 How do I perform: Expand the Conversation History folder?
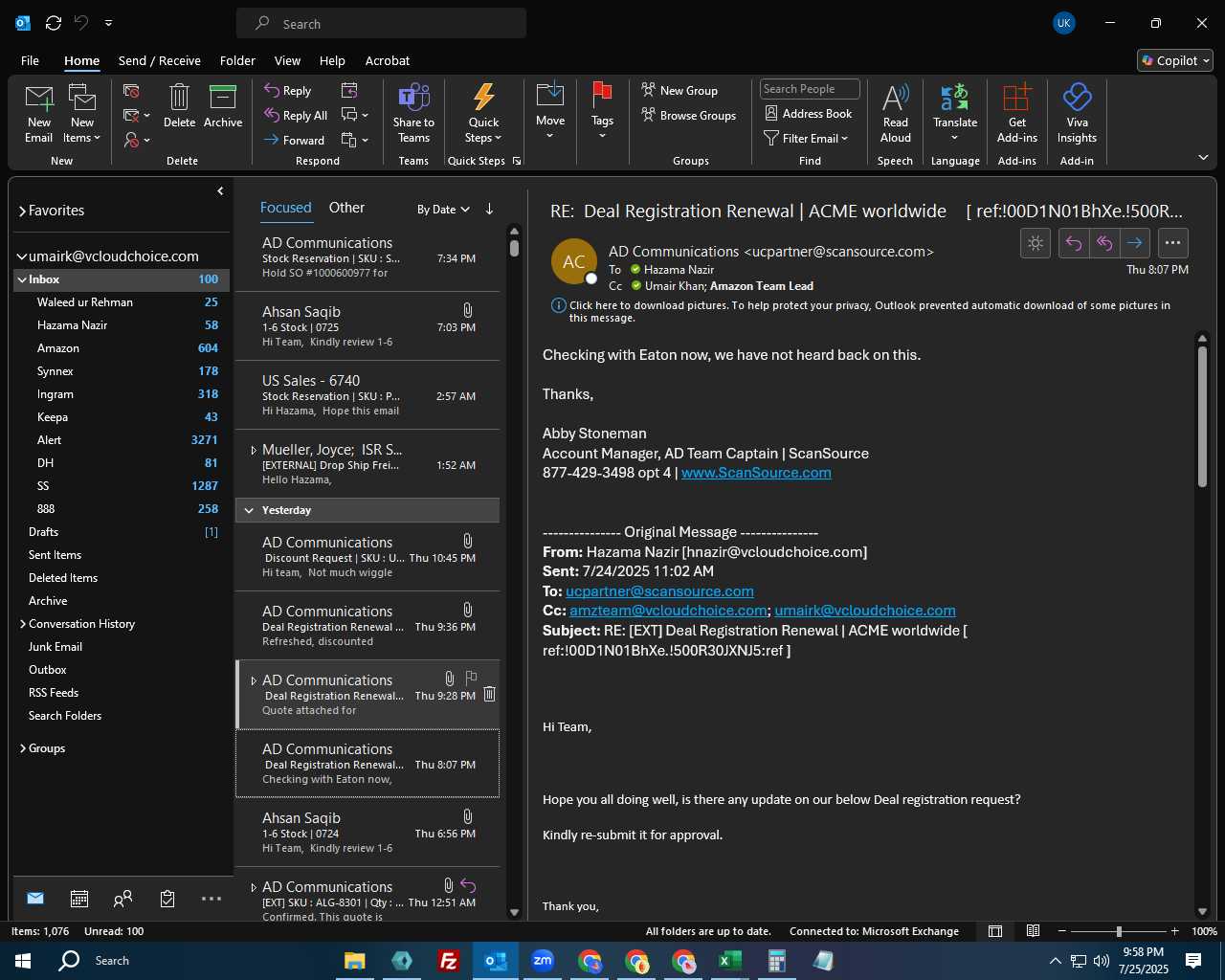22,624
